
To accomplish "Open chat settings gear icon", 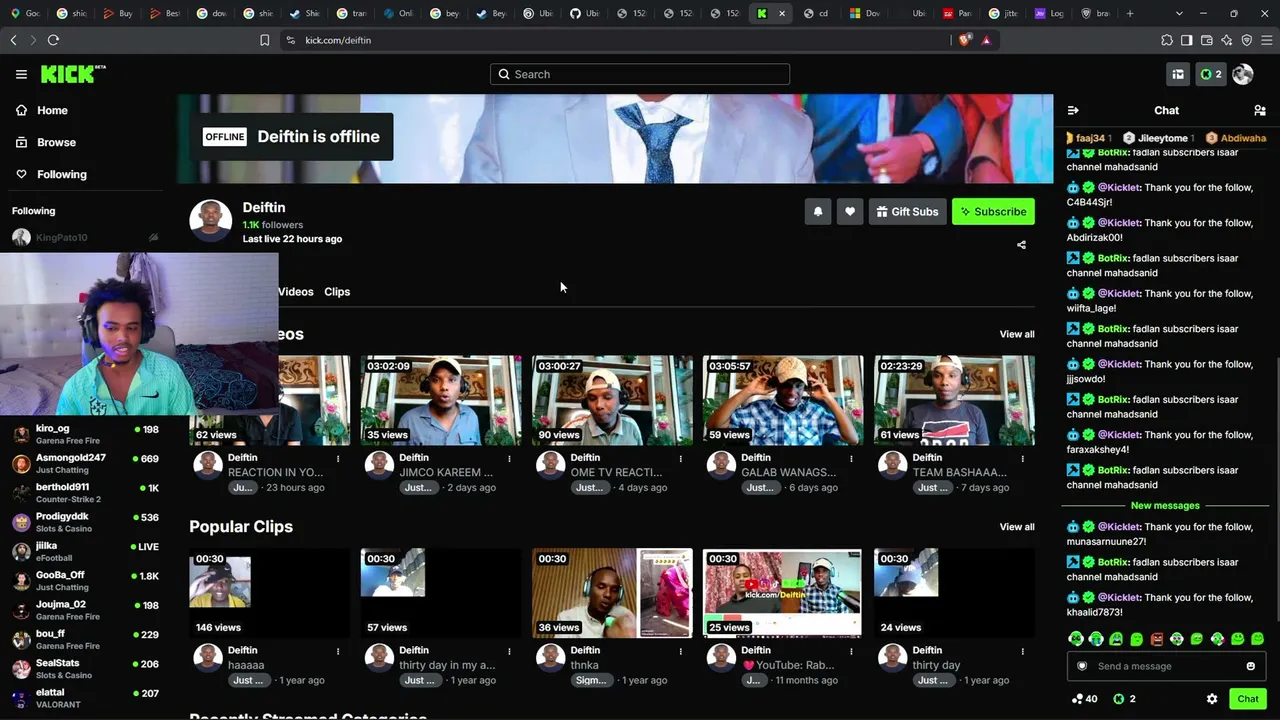I will click(1212, 699).
